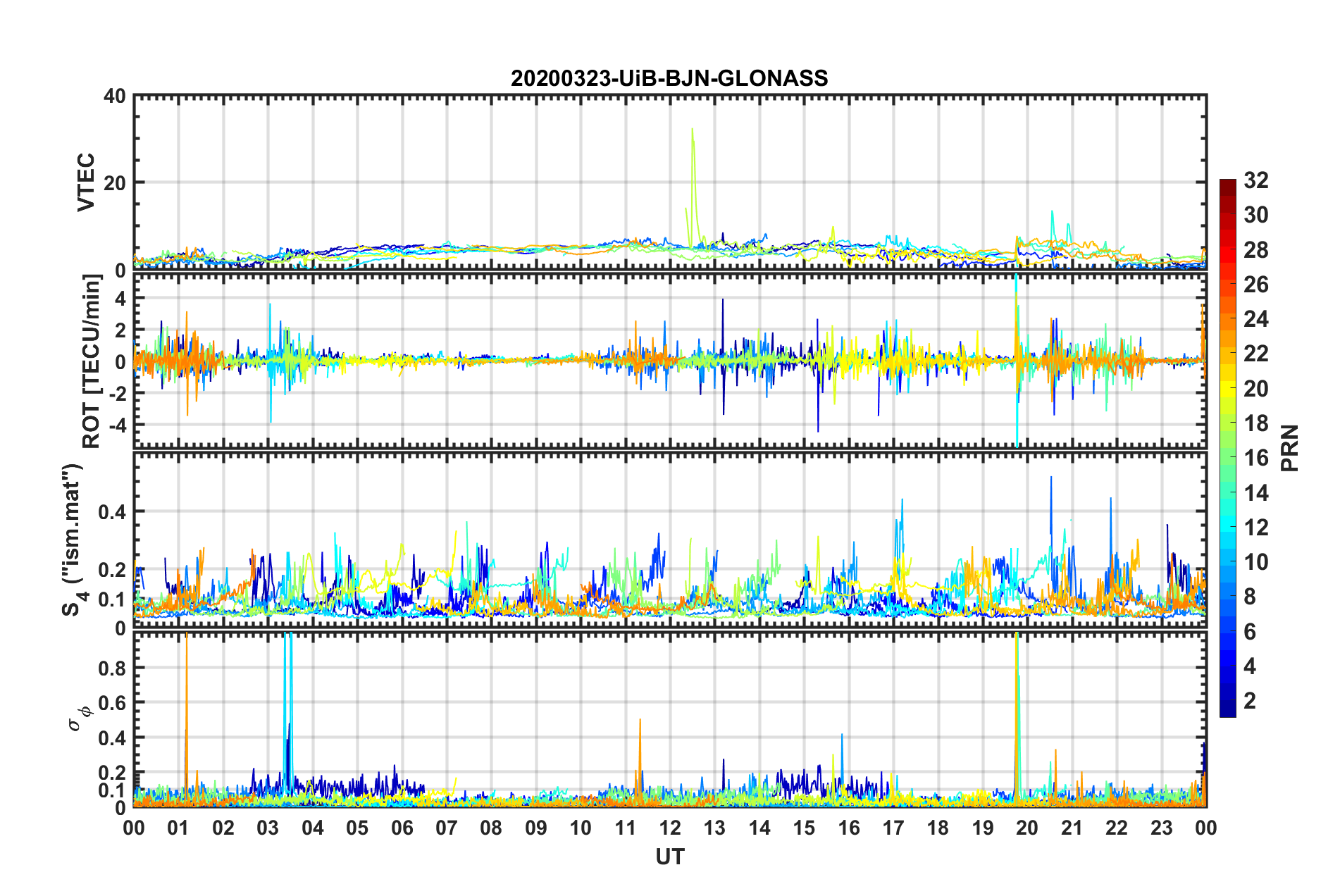
Task: Select the "12" tick on the UT axis
Action: point(670,828)
